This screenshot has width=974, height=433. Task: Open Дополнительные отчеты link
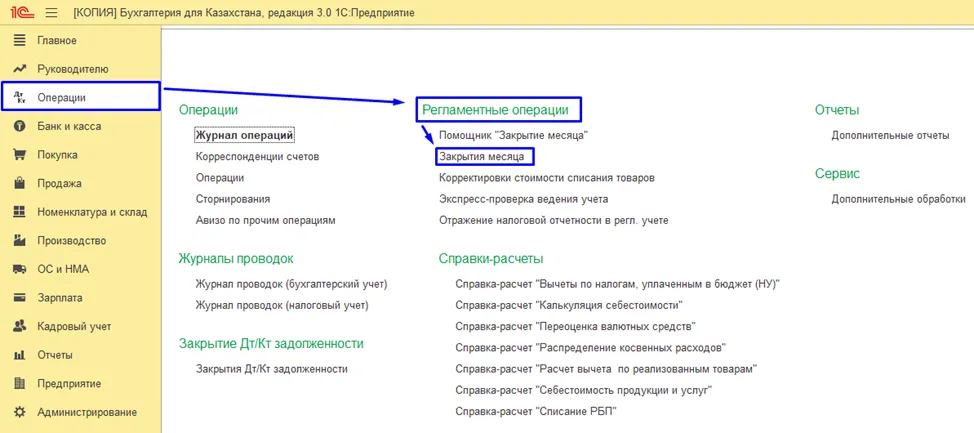890,135
